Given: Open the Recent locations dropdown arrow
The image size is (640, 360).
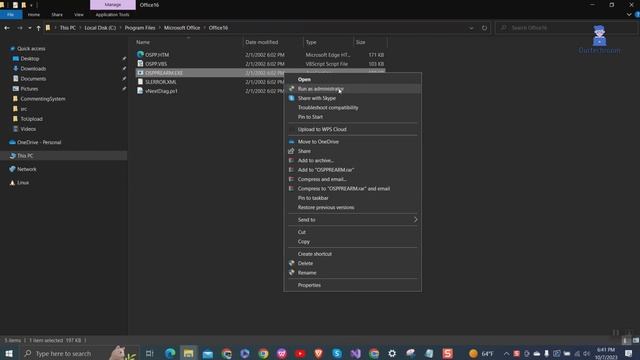Looking at the screenshot, I should tap(29, 28).
